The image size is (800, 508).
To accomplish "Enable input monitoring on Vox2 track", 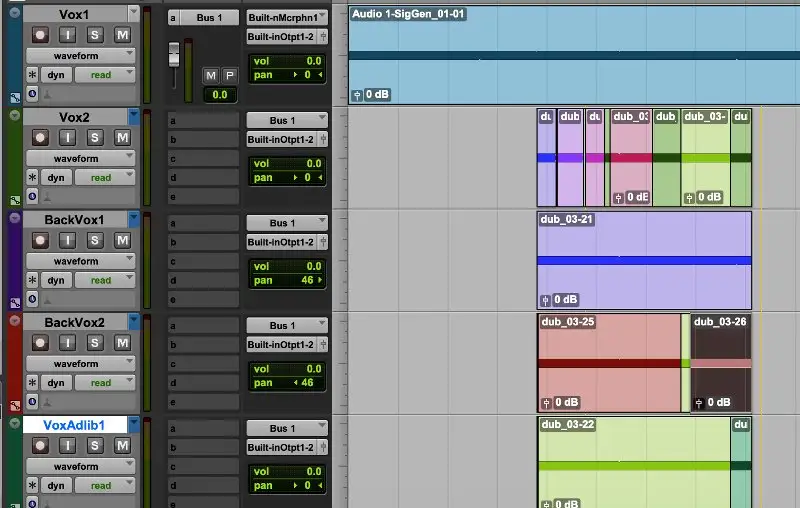I will click(68, 138).
